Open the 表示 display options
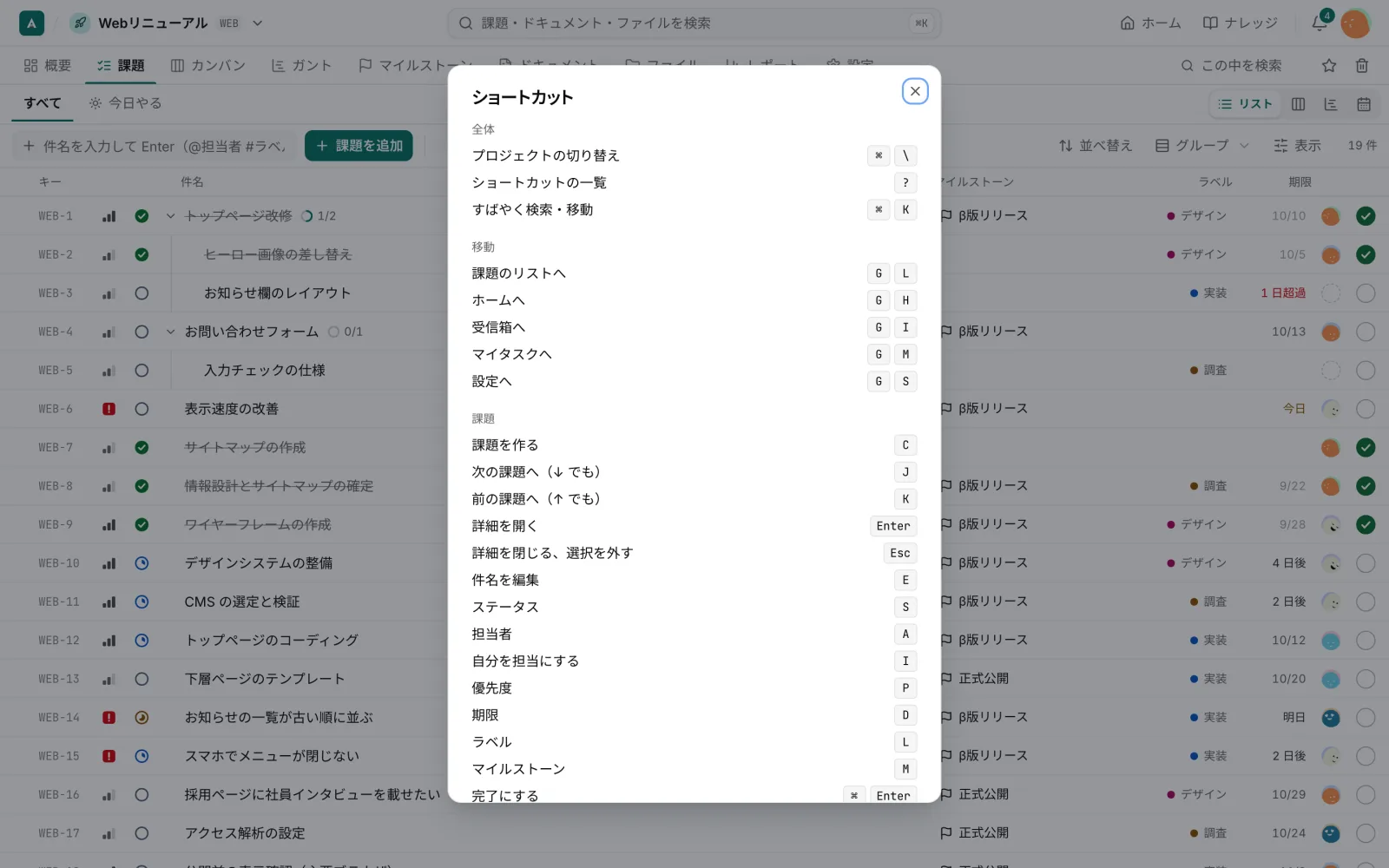Viewport: 1389px width, 868px height. [x=1297, y=146]
